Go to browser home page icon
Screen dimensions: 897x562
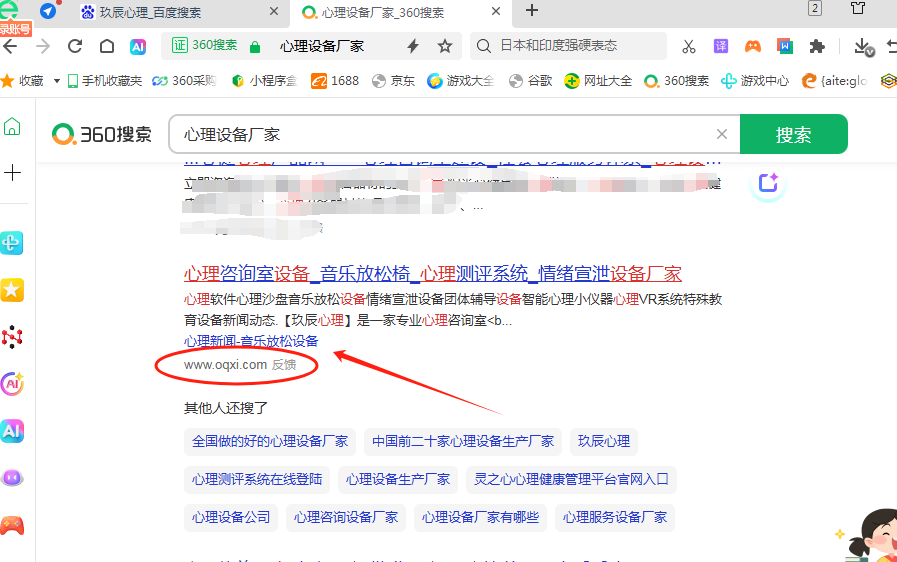point(107,46)
